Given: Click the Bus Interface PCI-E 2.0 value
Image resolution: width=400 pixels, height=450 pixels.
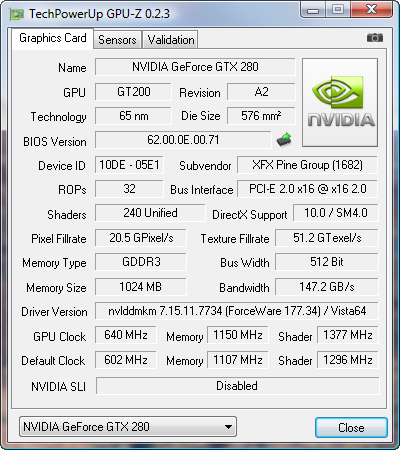Looking at the screenshot, I should coord(307,189).
